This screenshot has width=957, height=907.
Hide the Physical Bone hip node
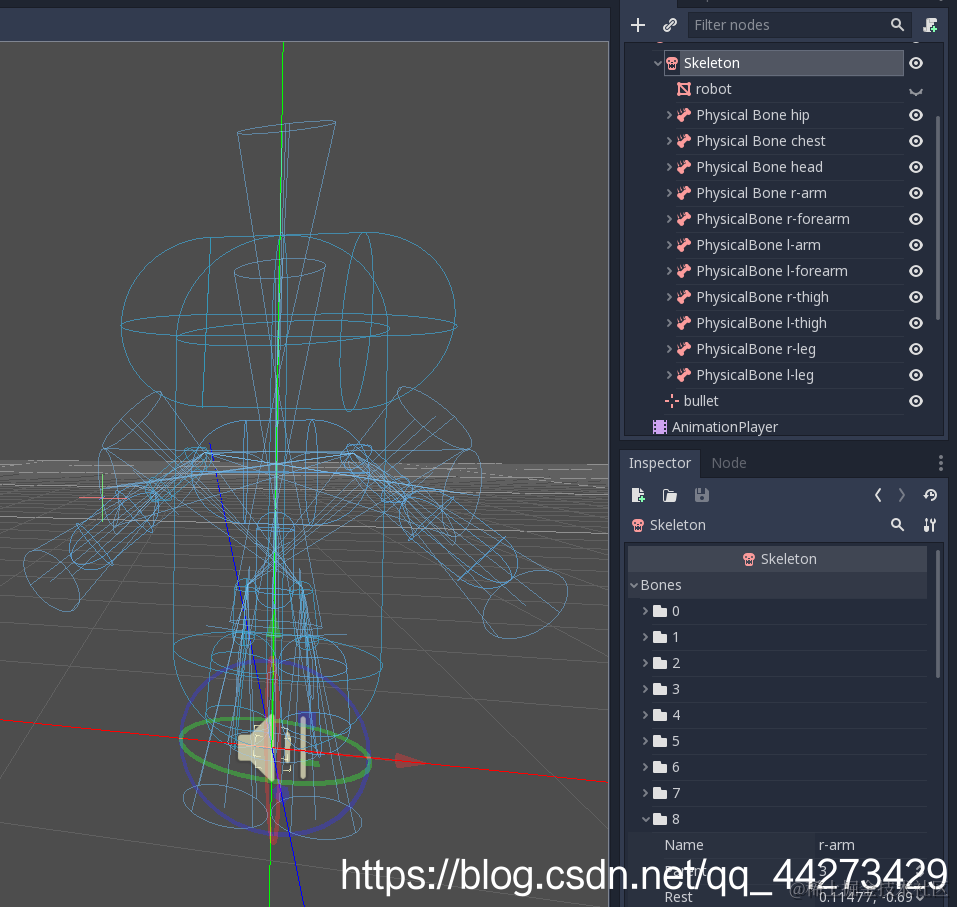pos(915,115)
